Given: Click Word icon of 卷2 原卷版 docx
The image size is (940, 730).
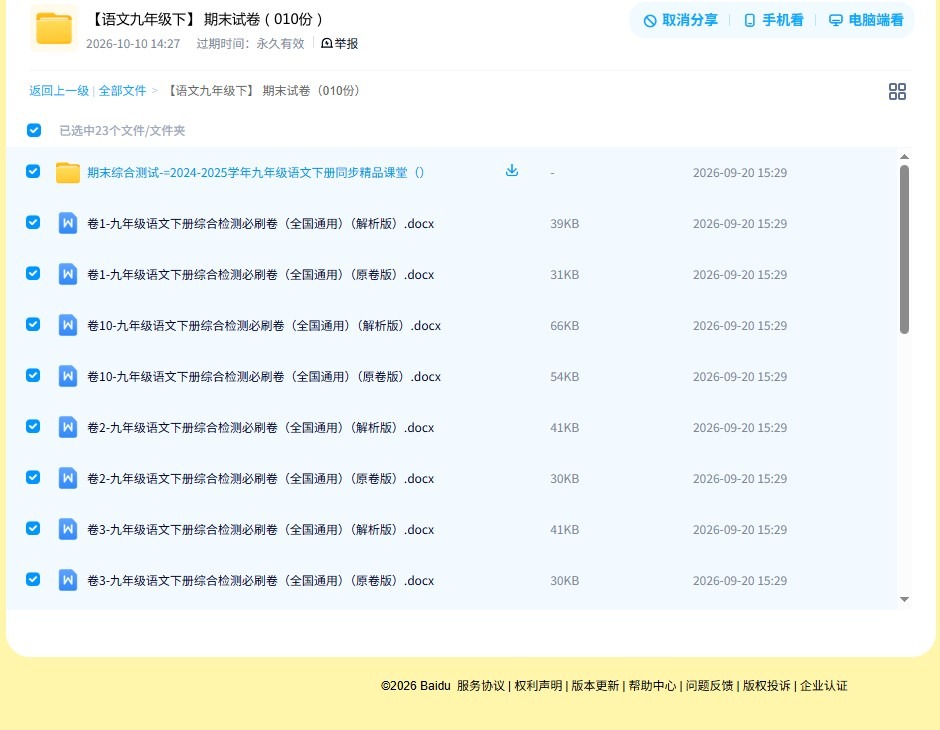Looking at the screenshot, I should [x=68, y=478].
